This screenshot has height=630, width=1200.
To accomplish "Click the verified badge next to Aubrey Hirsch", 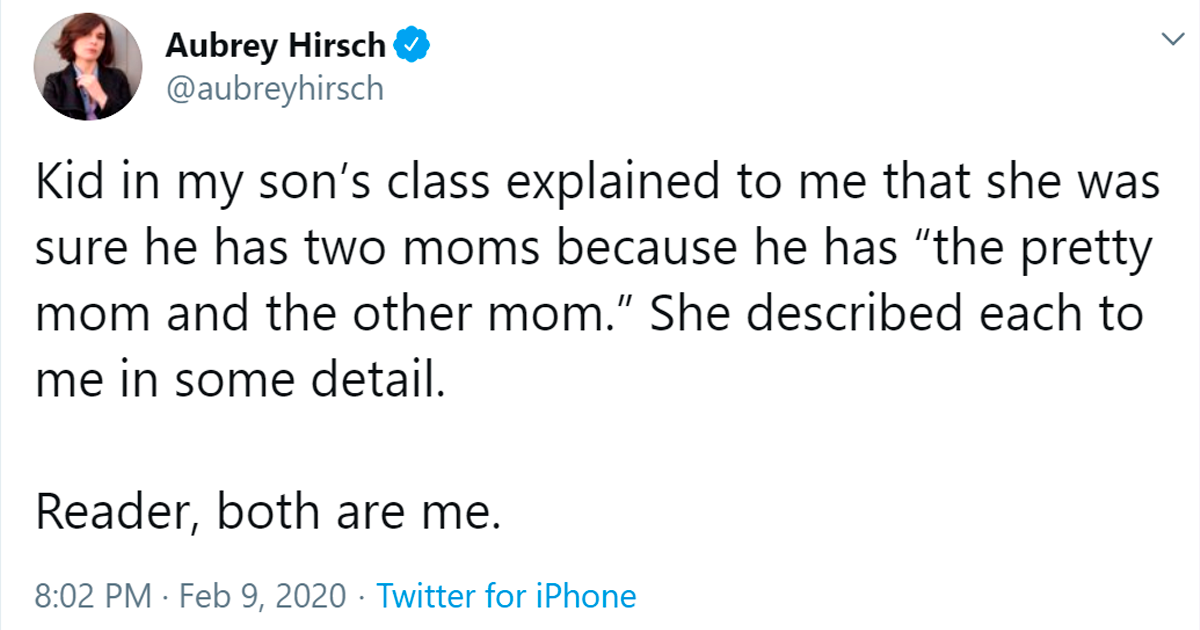I will point(411,43).
